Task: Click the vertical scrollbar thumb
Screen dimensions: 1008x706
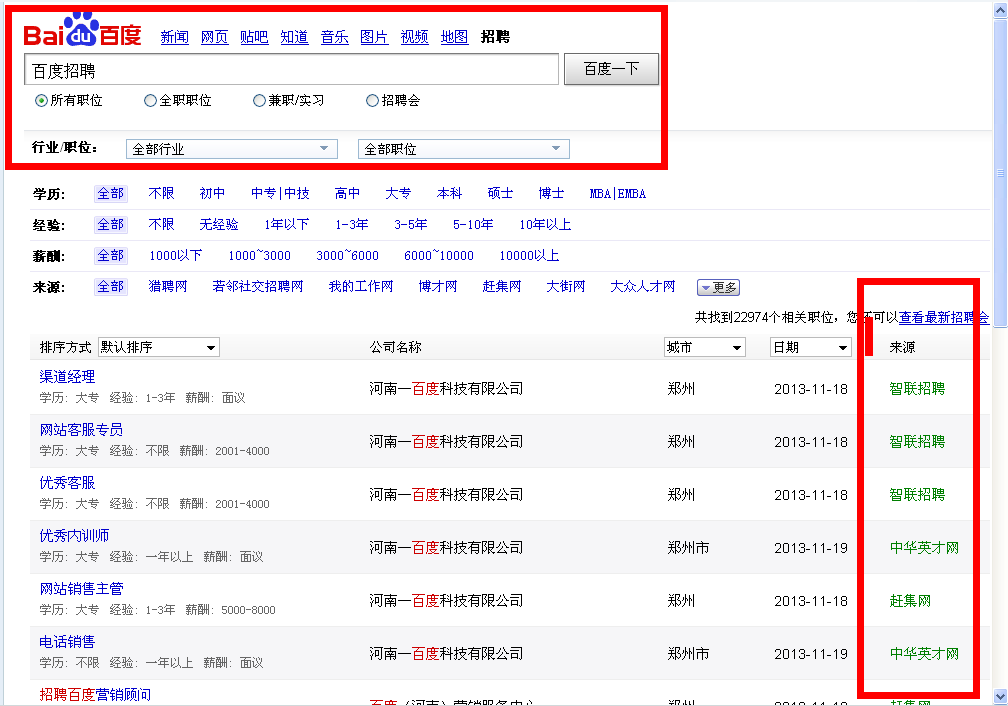Action: pos(1000,173)
